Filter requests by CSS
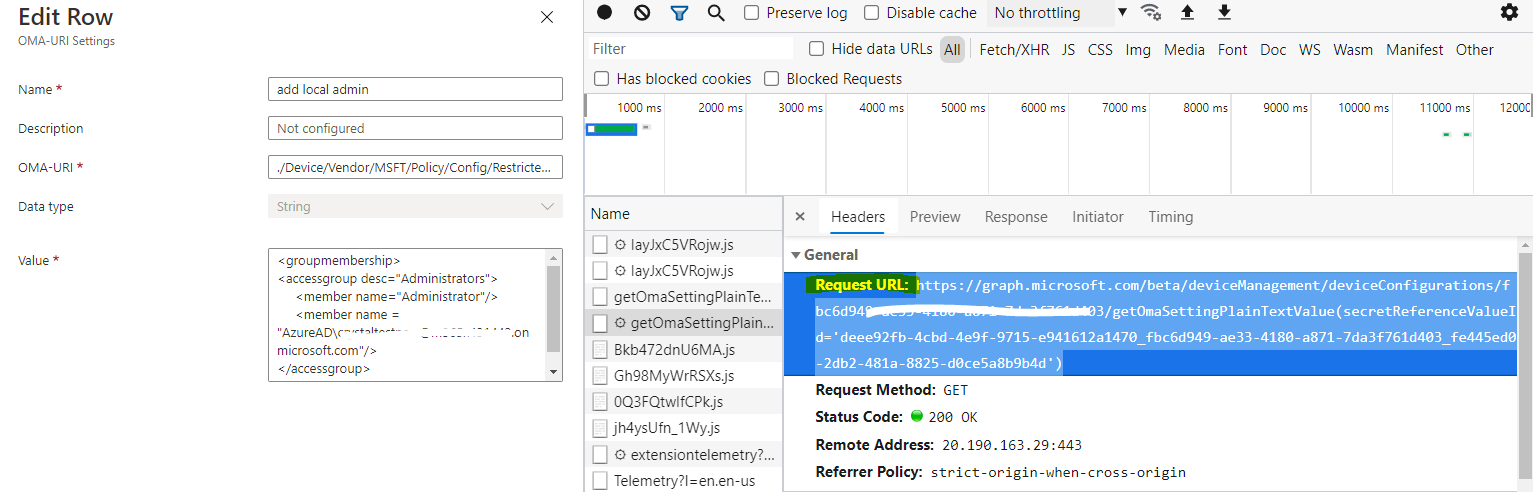 (x=1100, y=49)
